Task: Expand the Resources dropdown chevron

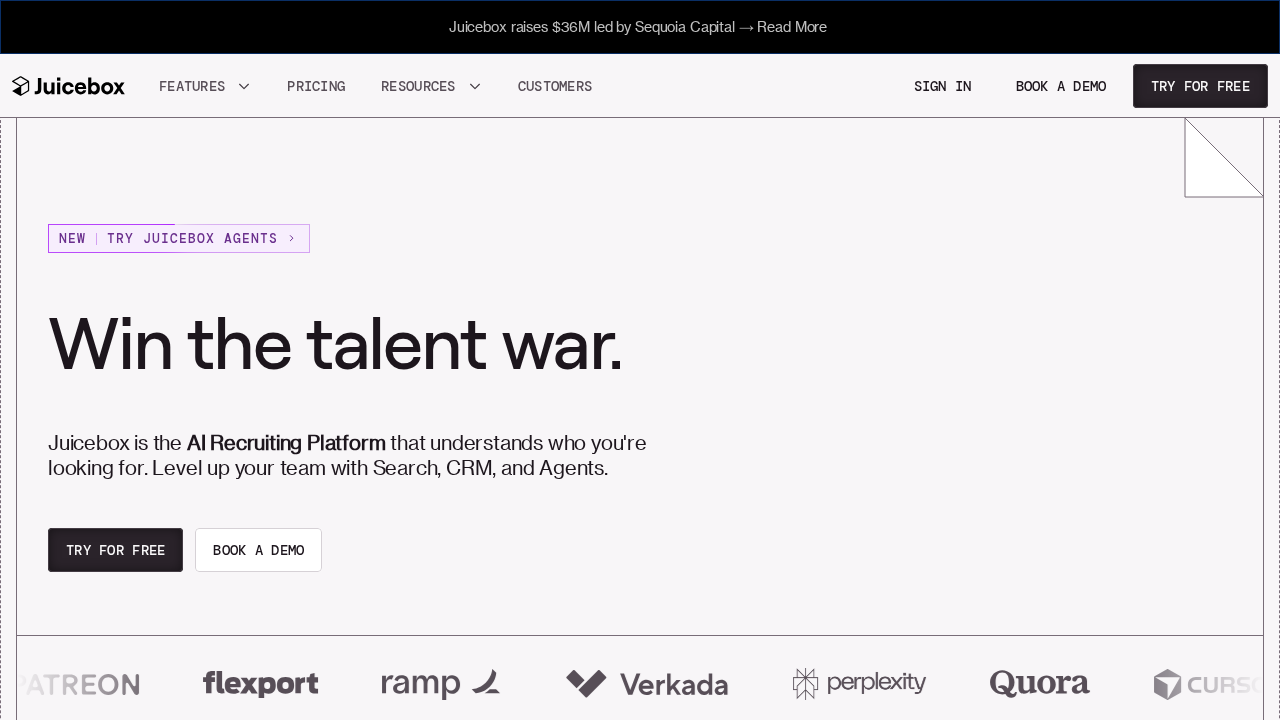Action: click(475, 87)
